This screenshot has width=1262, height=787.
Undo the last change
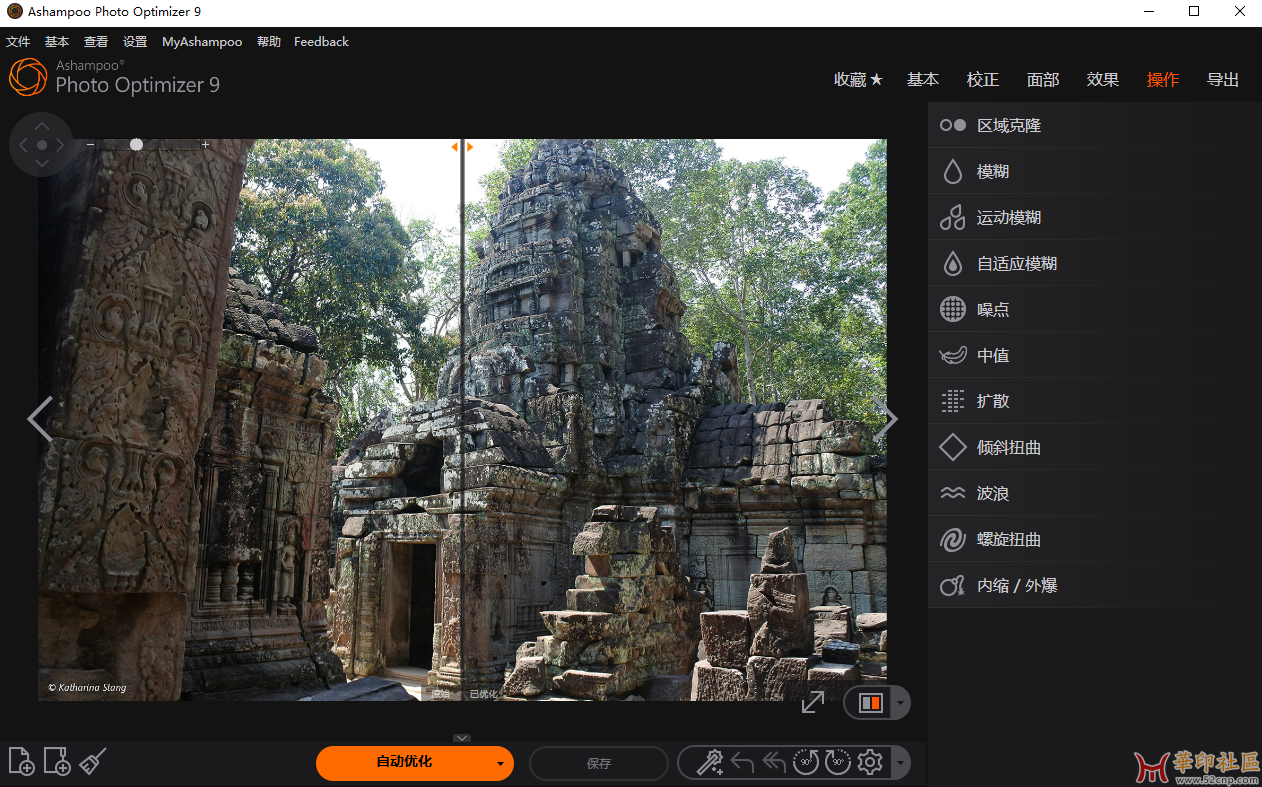(x=742, y=763)
